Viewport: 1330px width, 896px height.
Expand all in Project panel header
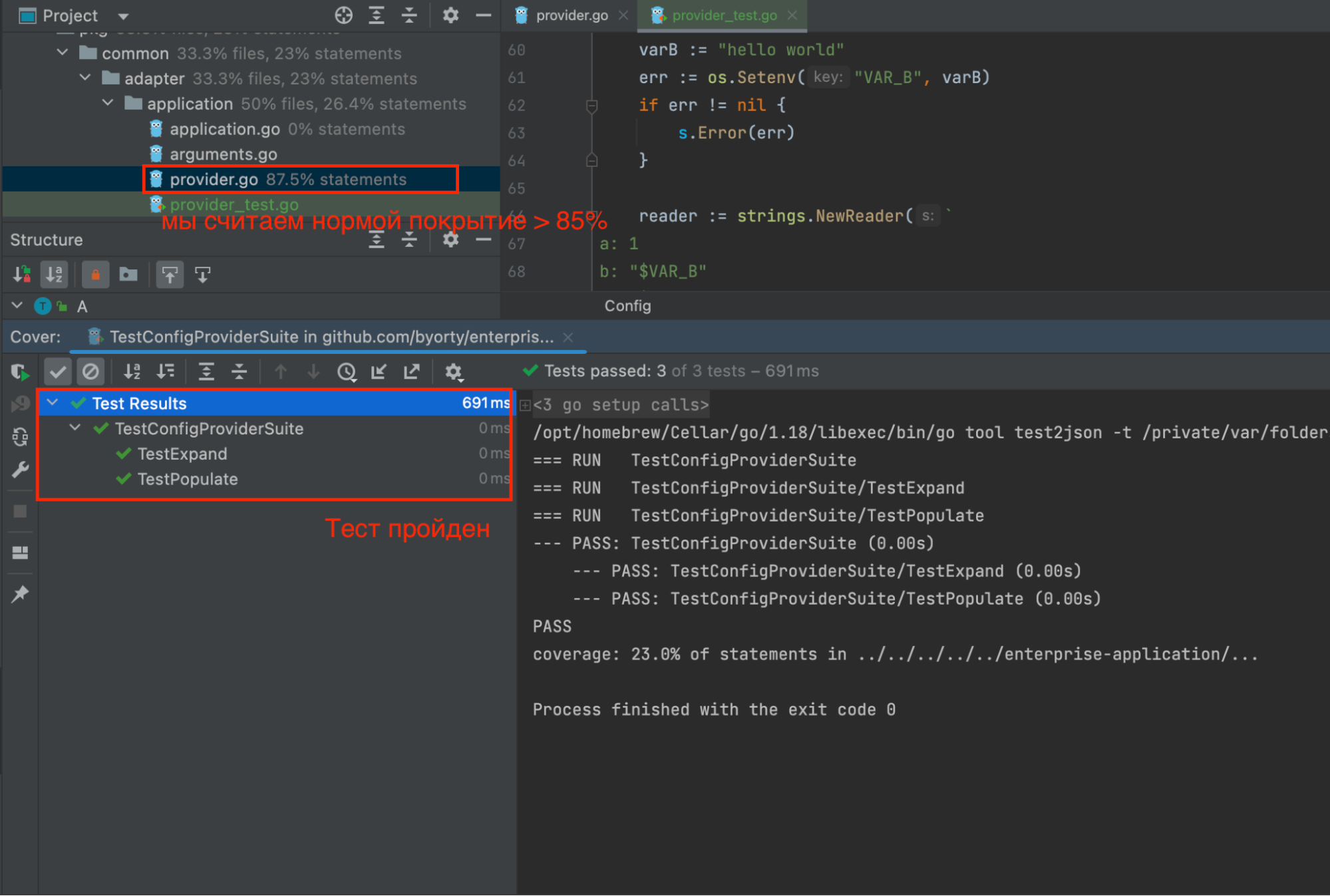point(377,15)
